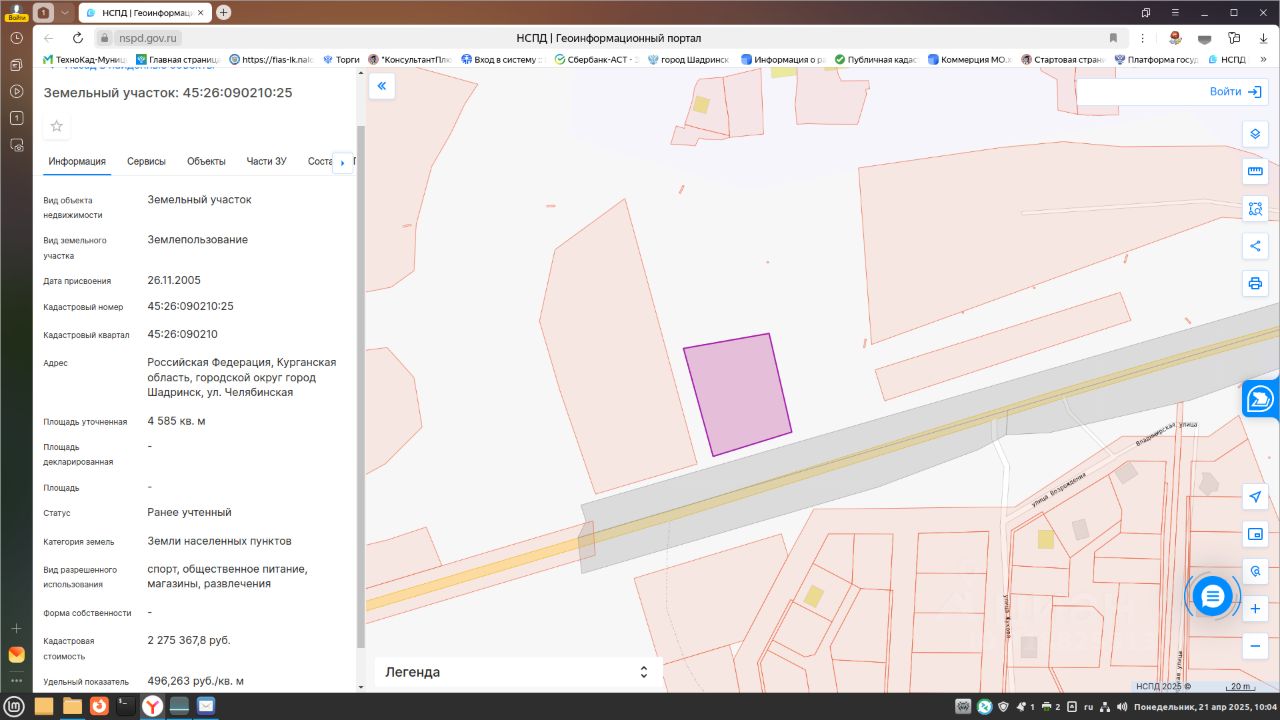
Task: Select the area selection tool icon
Action: pyautogui.click(x=1255, y=209)
